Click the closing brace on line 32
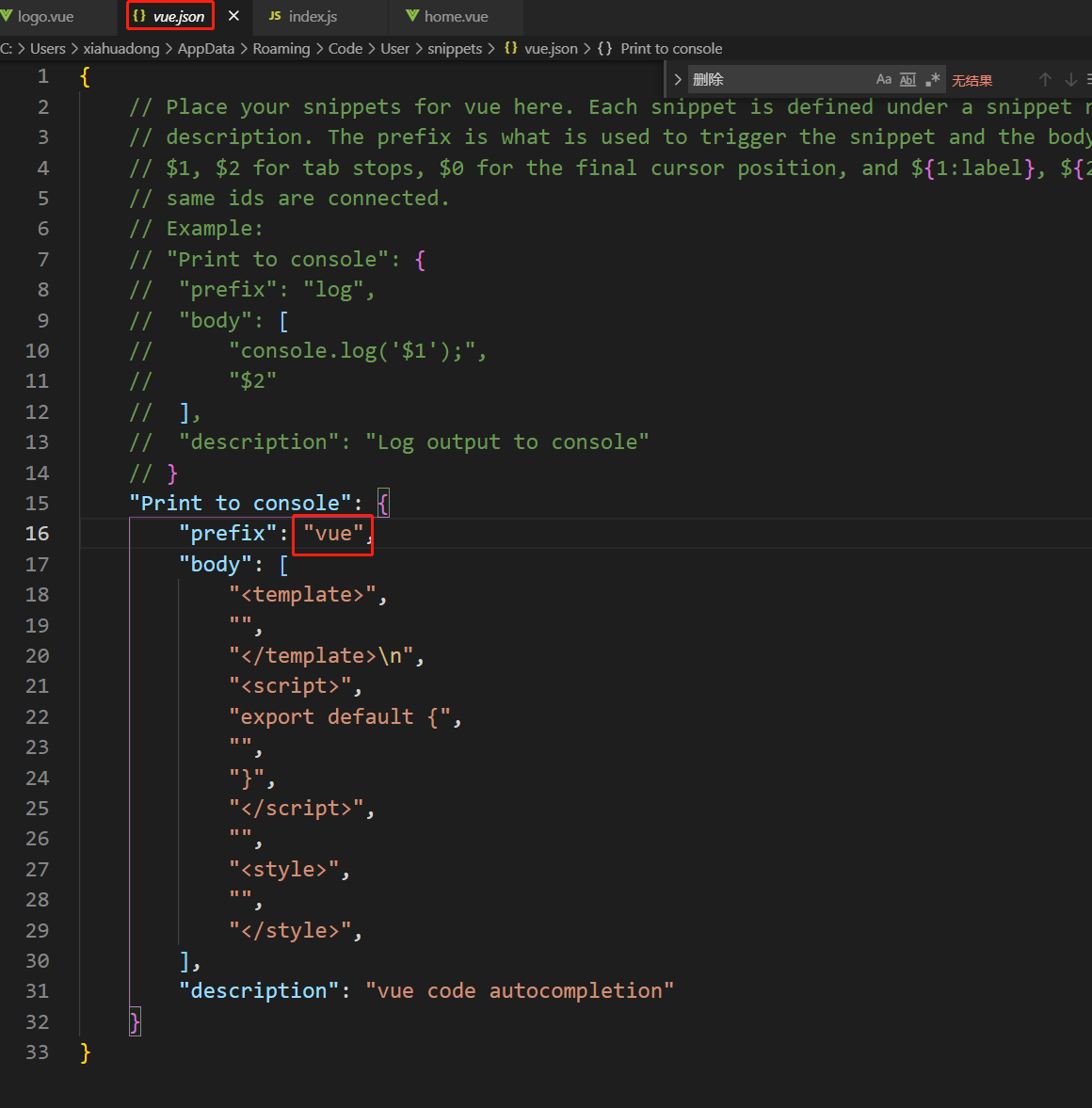1092x1108 pixels. [135, 1021]
